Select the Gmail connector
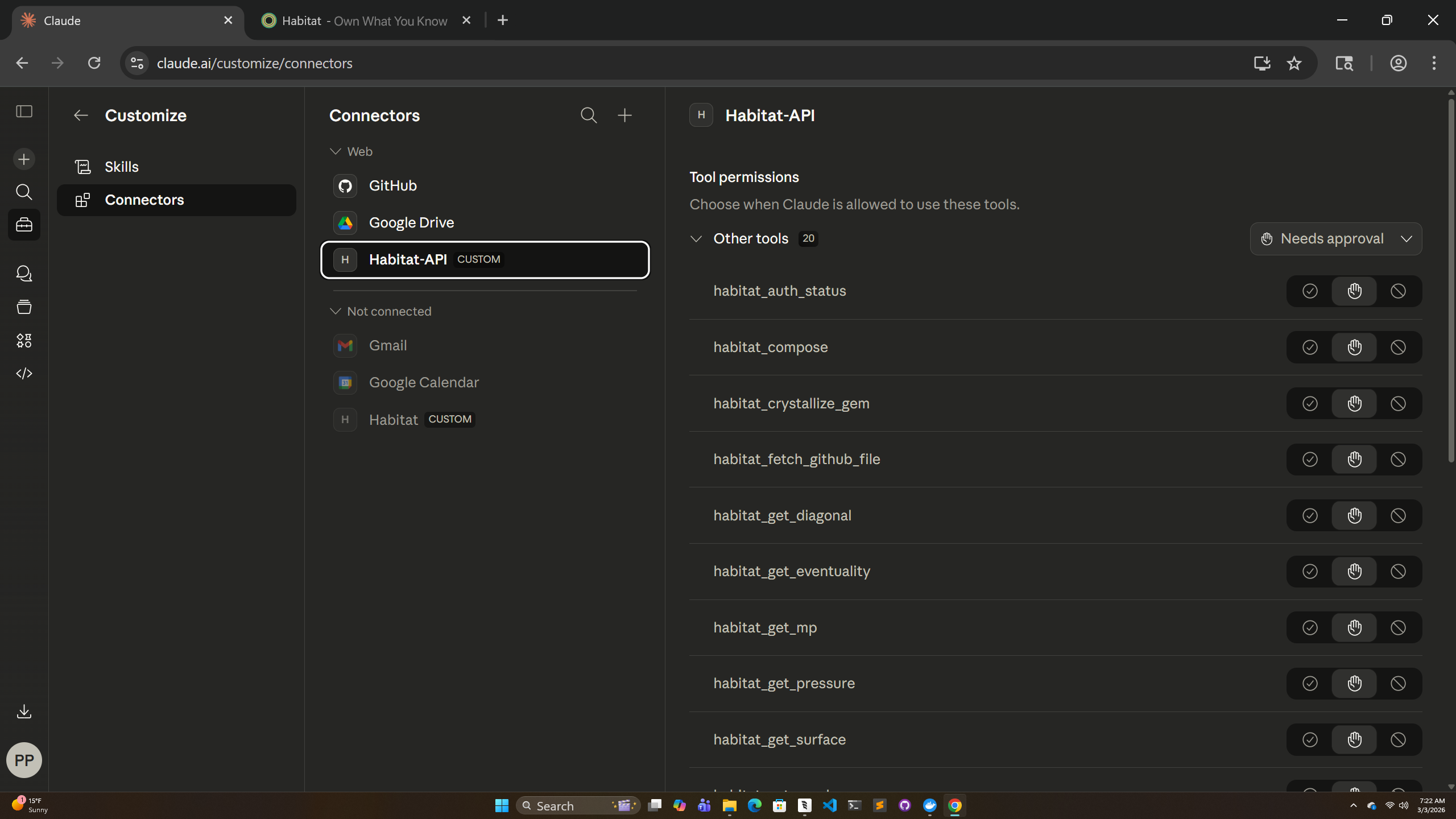The image size is (1456, 819). pos(387,345)
